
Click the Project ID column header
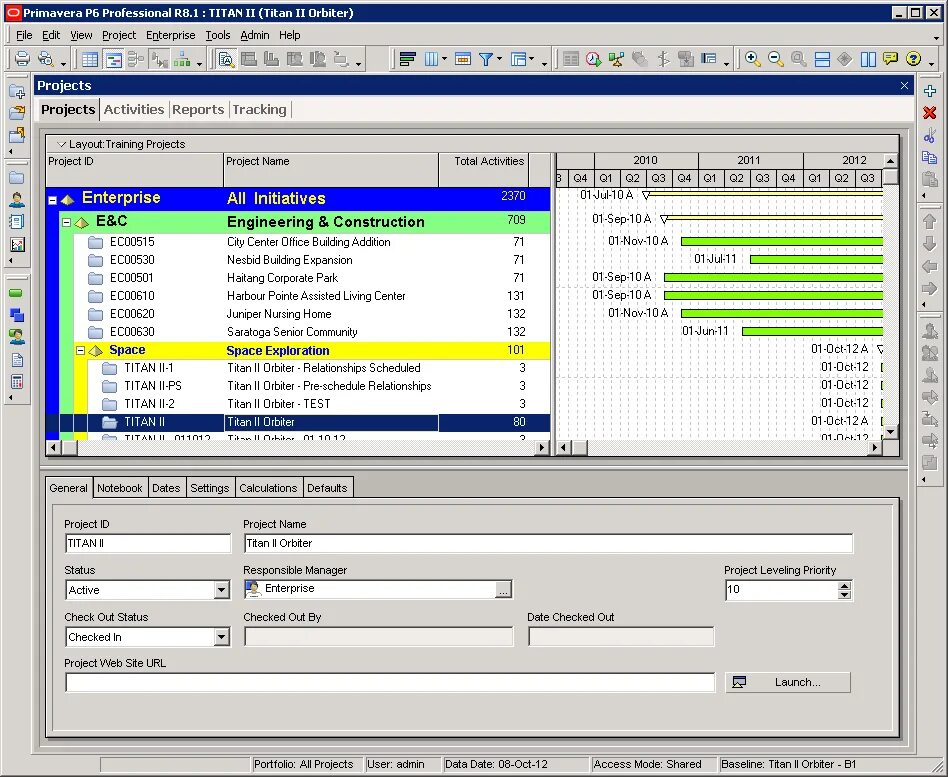[x=134, y=170]
